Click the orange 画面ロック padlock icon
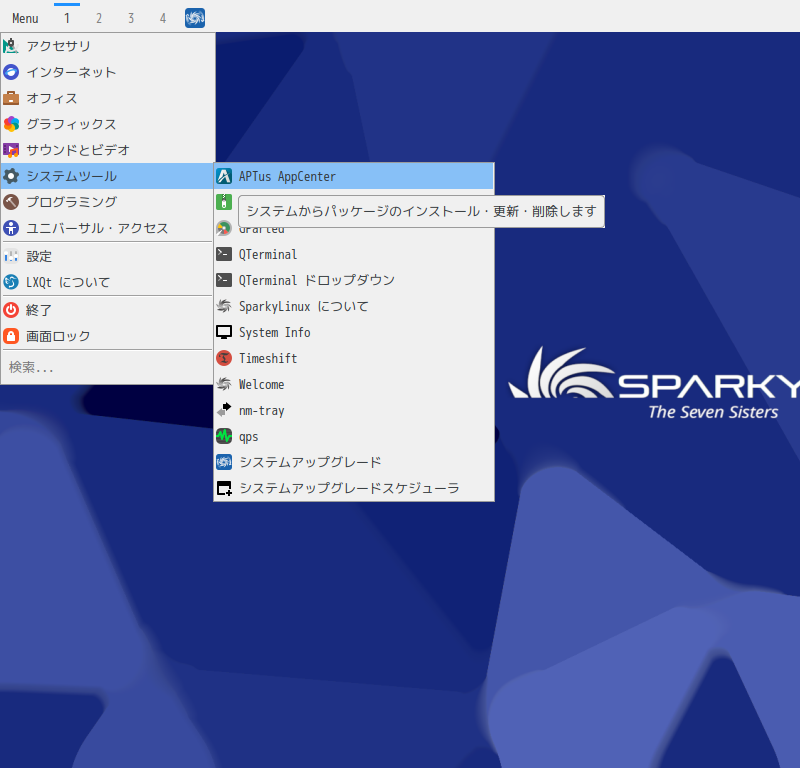The height and width of the screenshot is (768, 800). click(11, 336)
